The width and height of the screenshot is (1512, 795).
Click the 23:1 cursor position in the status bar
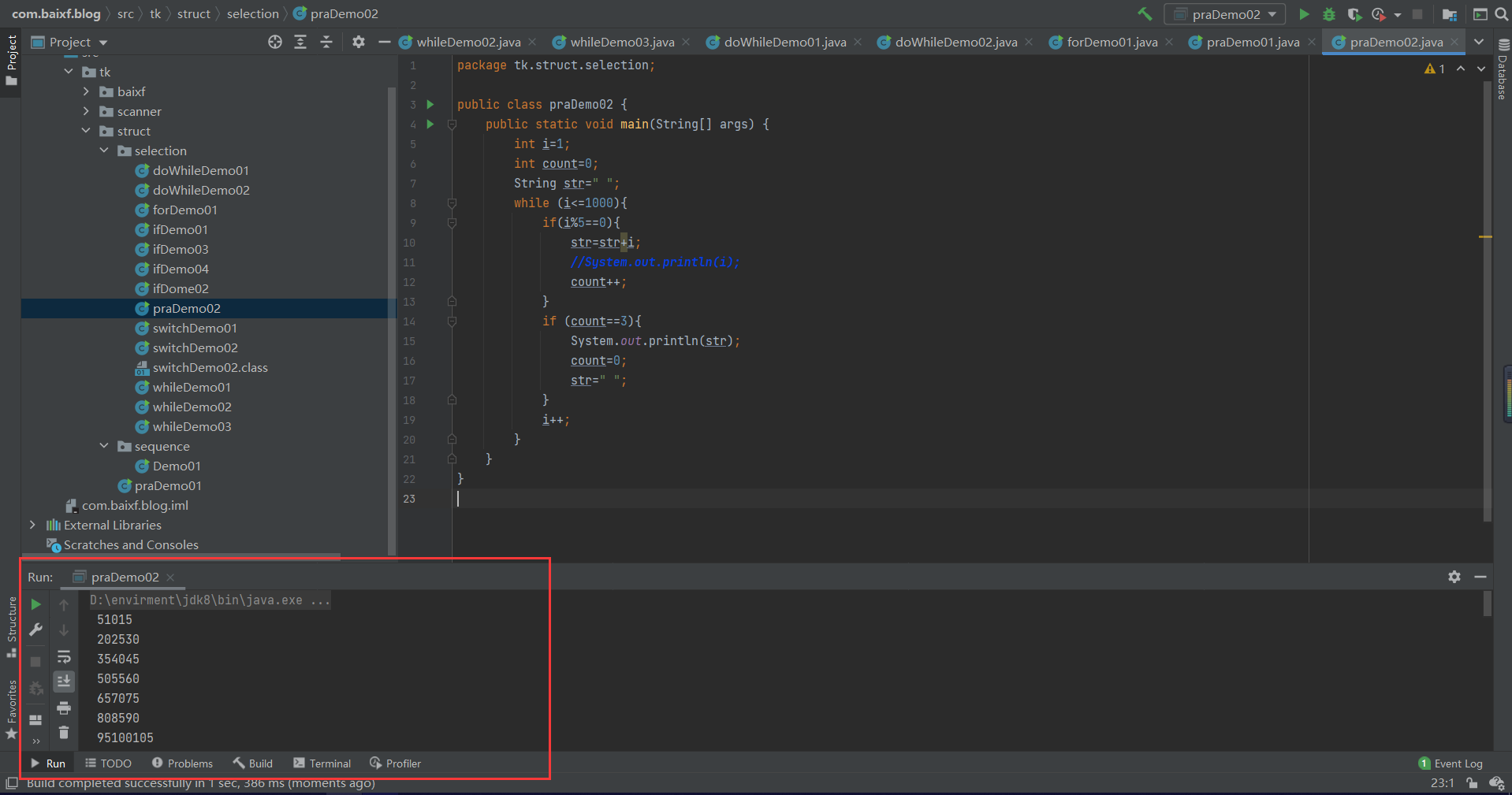[x=1442, y=782]
